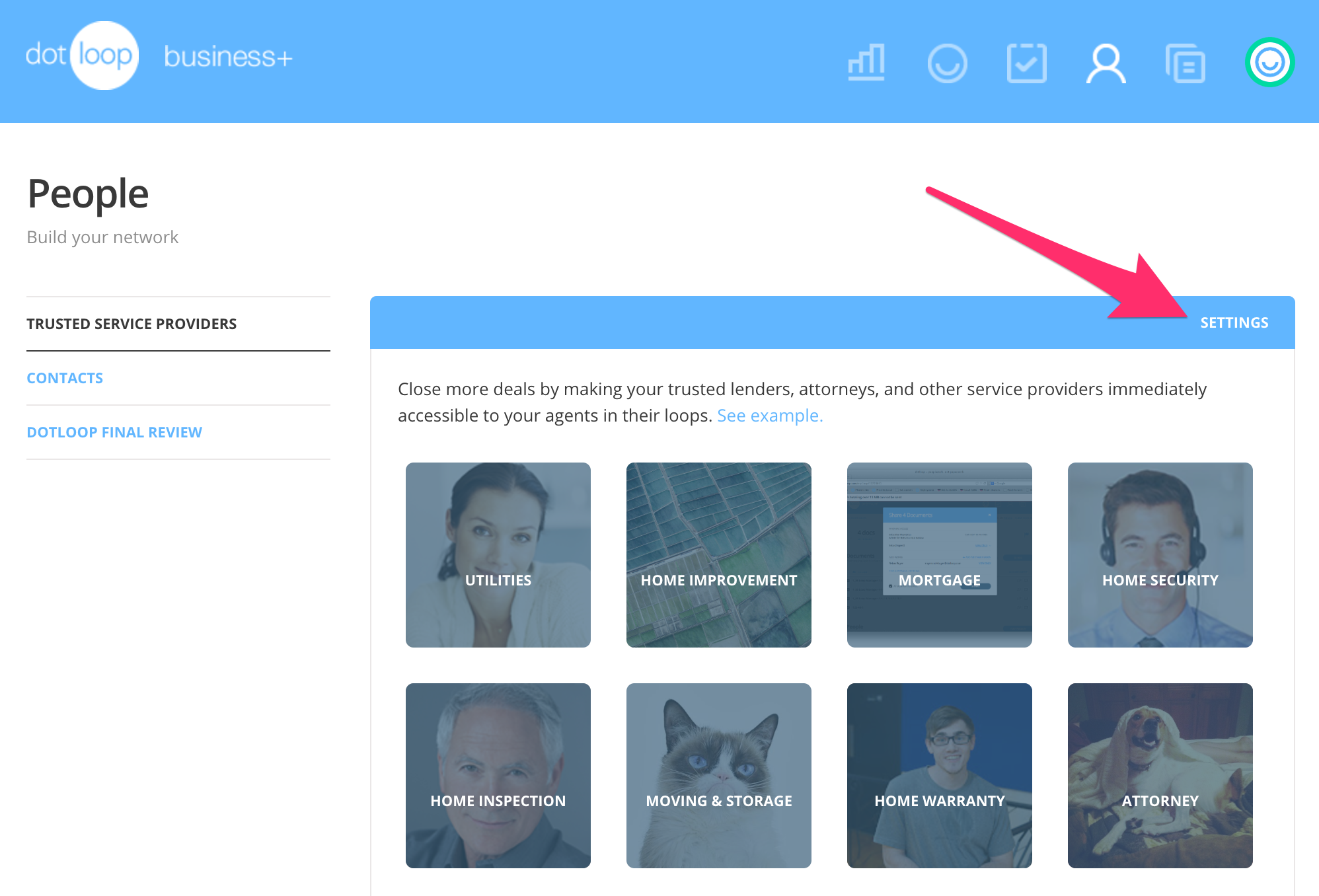
Task: Open the tasks checklist icon
Action: coord(1026,63)
